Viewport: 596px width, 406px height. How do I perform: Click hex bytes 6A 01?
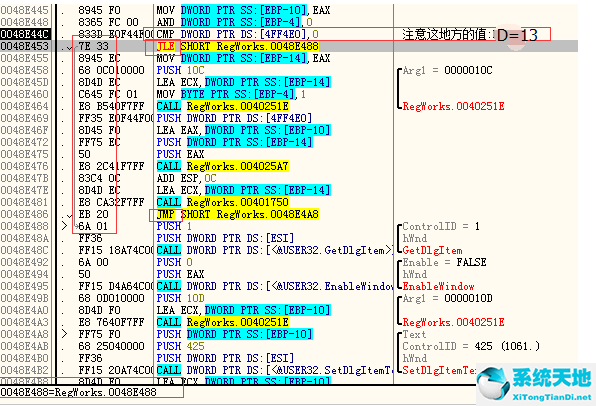pos(94,226)
